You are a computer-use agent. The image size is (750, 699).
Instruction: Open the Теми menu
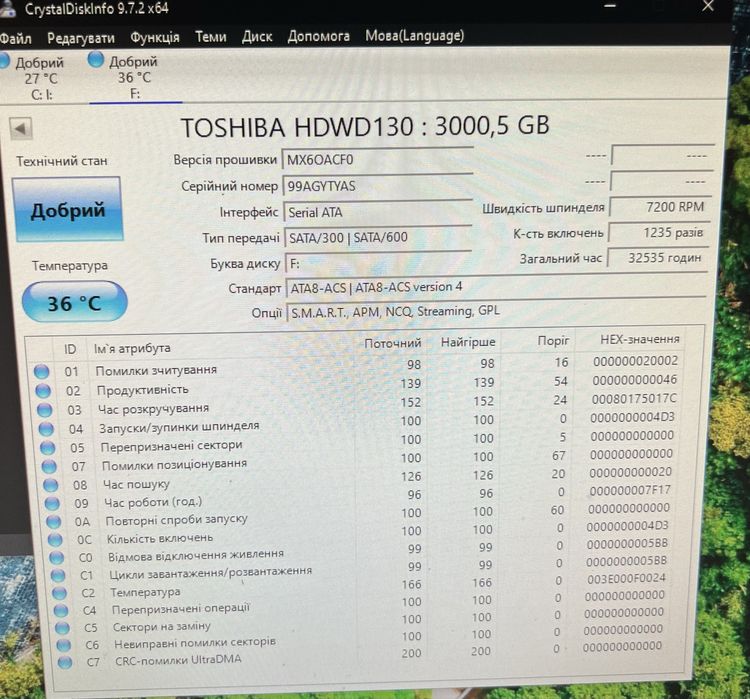pyautogui.click(x=210, y=36)
